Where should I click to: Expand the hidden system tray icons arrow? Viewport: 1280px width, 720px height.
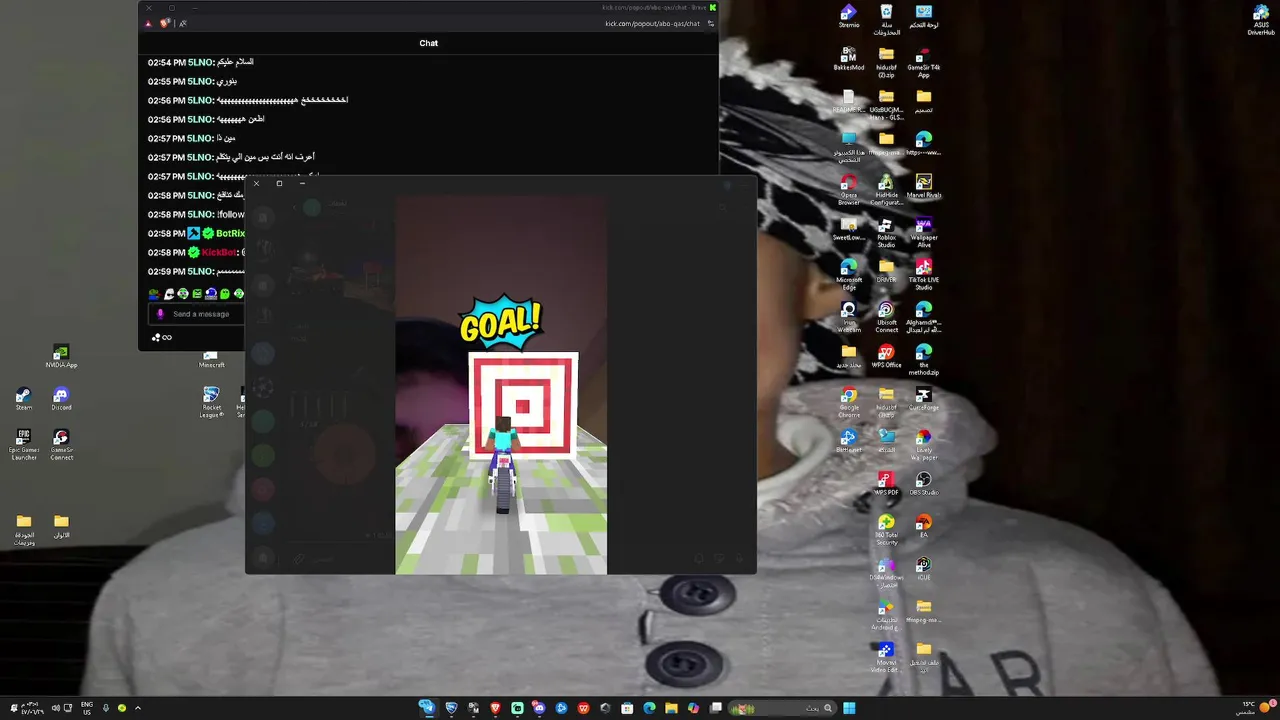[138, 708]
